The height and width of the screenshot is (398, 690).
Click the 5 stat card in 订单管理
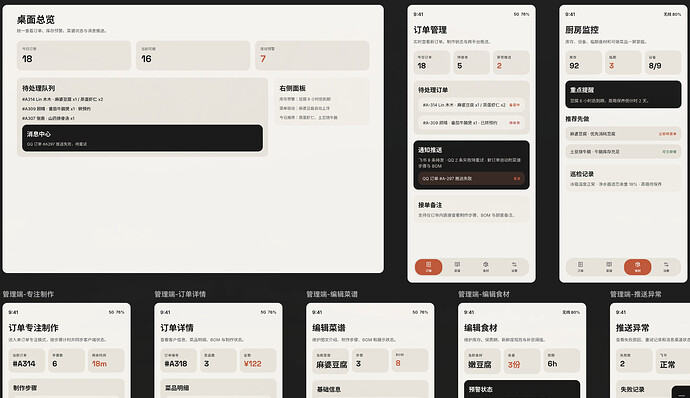click(471, 63)
